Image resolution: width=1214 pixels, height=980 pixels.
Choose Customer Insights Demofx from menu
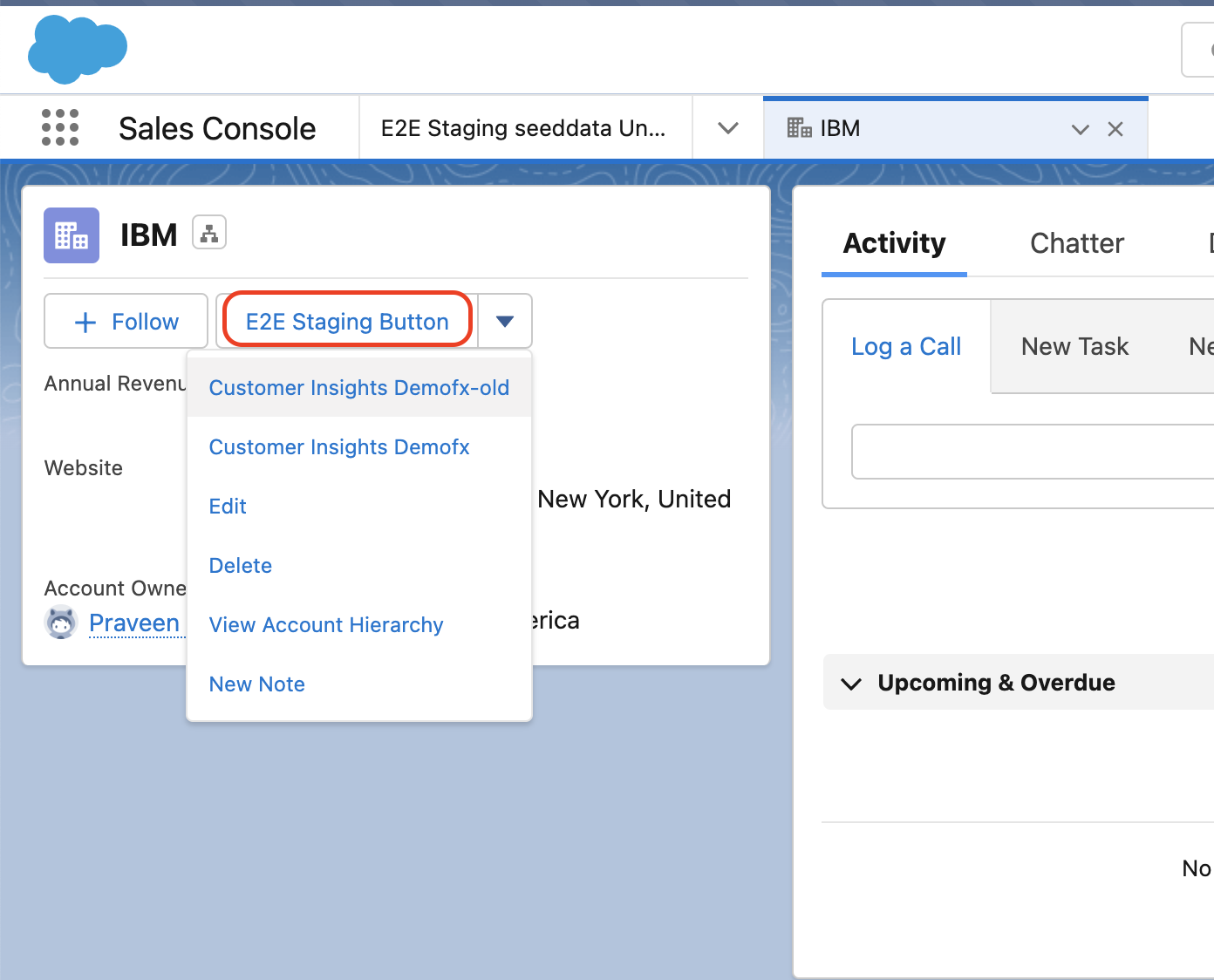[339, 447]
